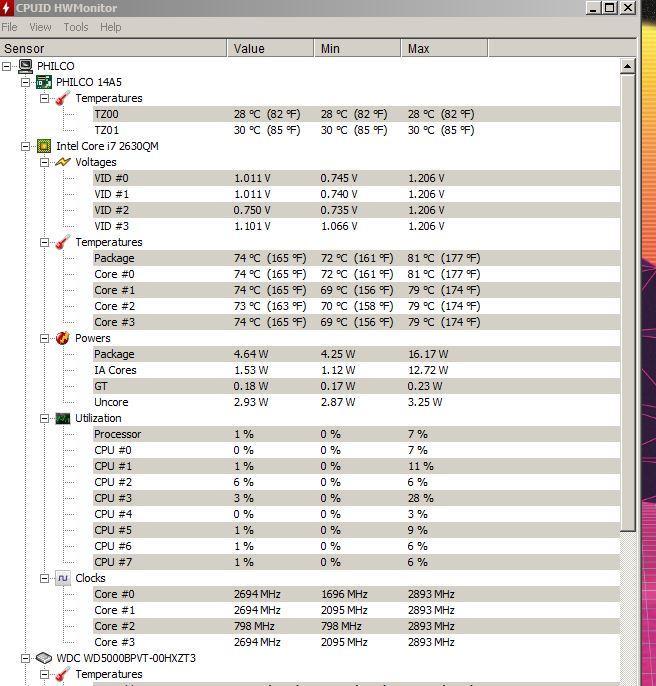Screen dimensions: 656x686
Task: Open the Tools menu
Action: pyautogui.click(x=76, y=27)
